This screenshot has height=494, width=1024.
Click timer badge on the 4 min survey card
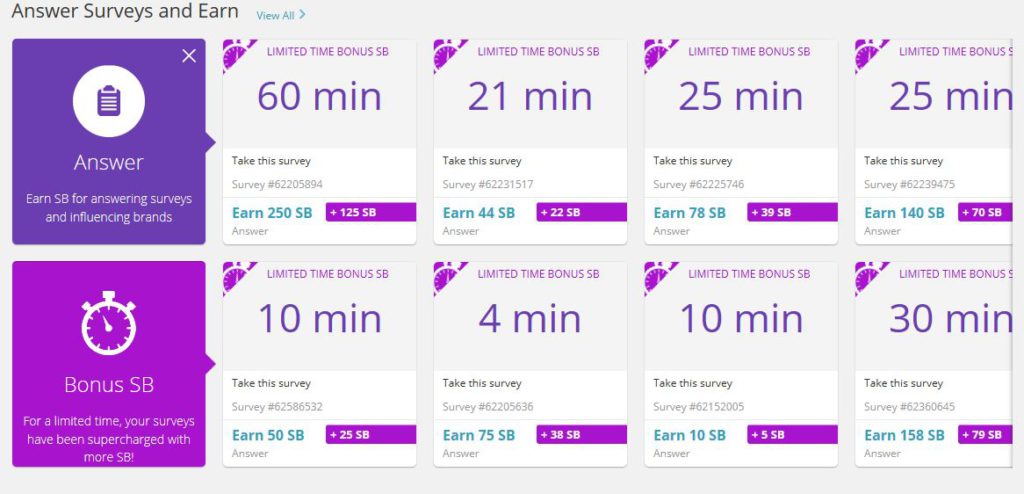[449, 277]
